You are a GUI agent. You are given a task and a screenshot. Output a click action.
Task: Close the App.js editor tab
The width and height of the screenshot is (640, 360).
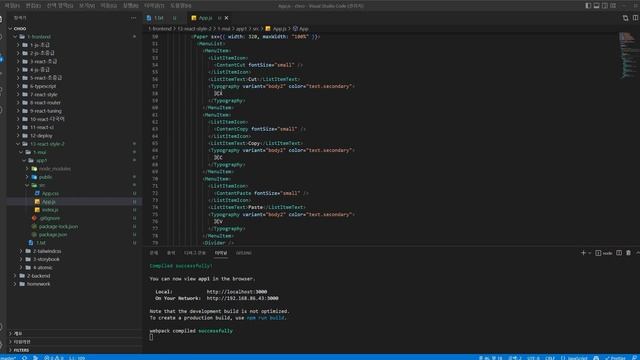pyautogui.click(x=227, y=18)
